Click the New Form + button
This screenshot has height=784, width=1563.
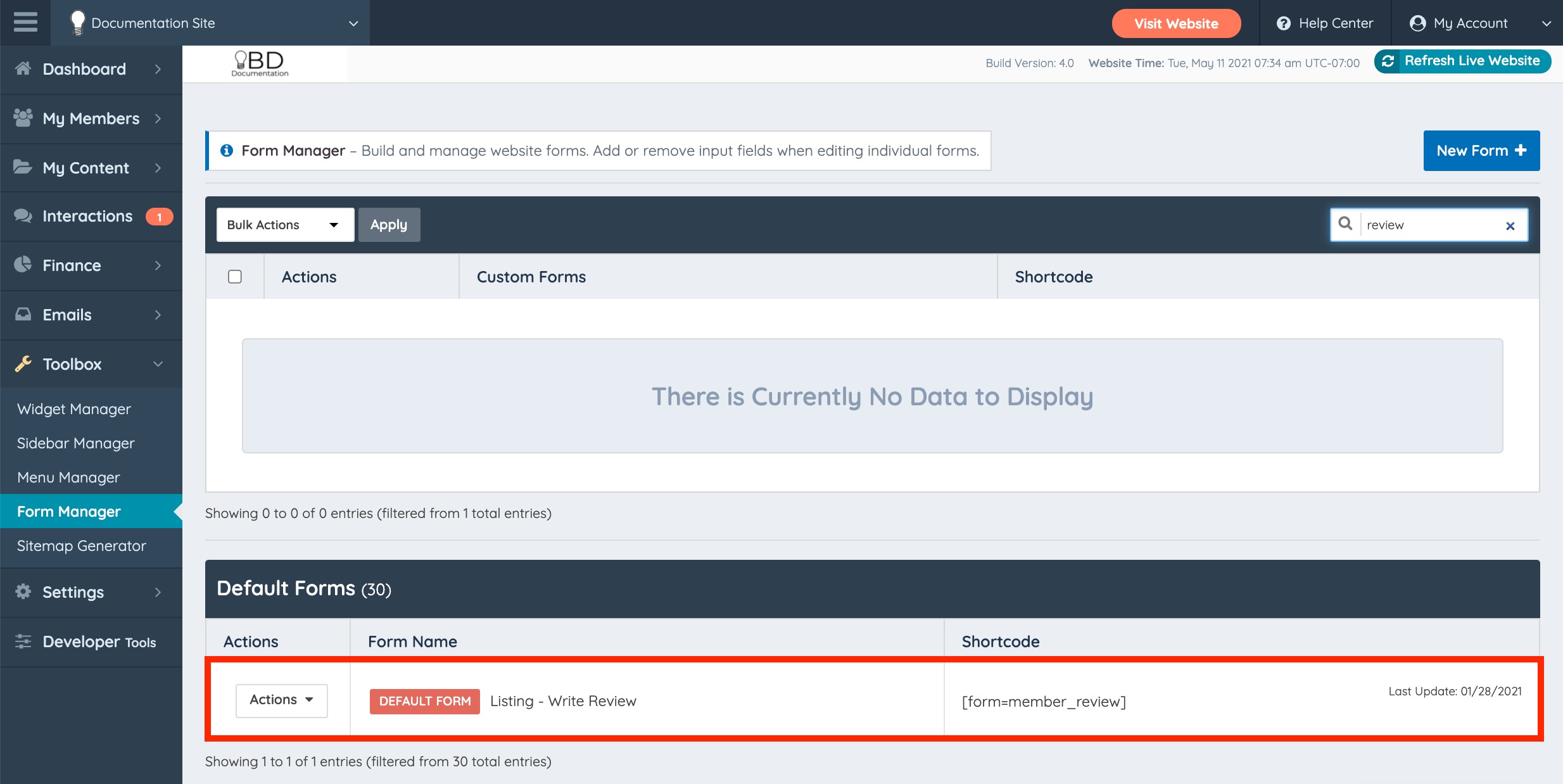pyautogui.click(x=1481, y=150)
